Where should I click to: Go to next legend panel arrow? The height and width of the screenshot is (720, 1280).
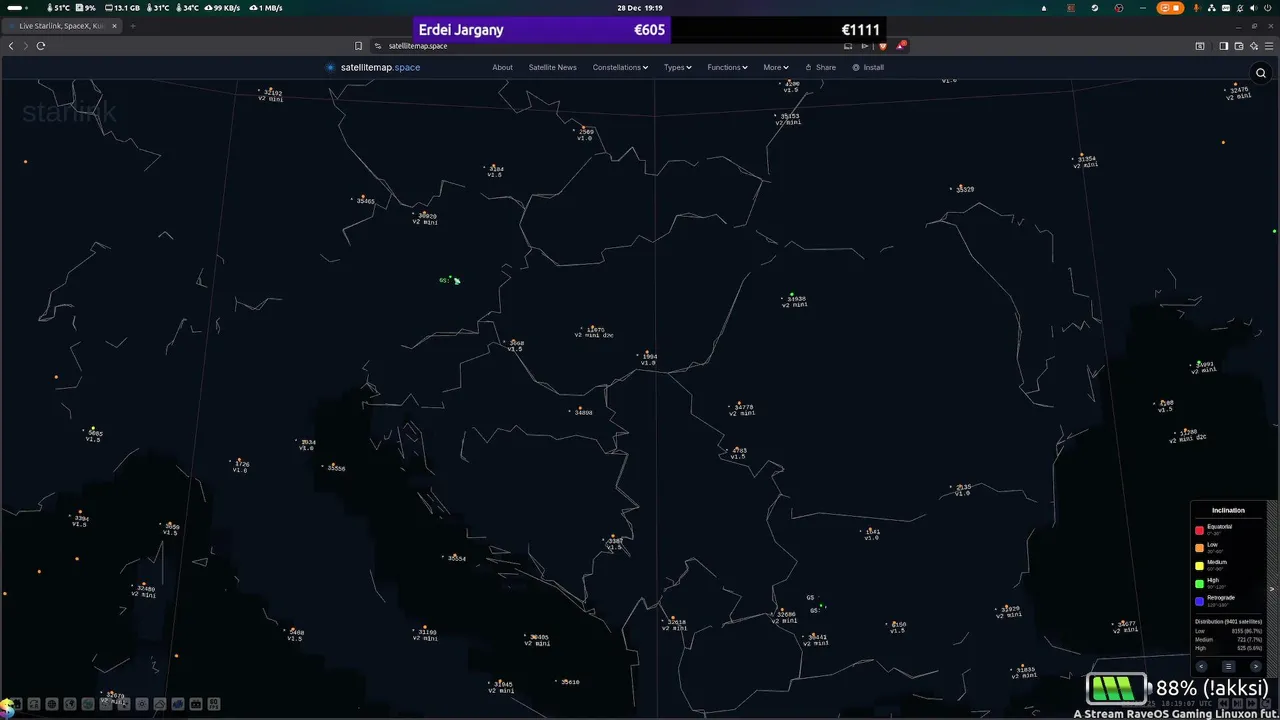[x=1256, y=666]
